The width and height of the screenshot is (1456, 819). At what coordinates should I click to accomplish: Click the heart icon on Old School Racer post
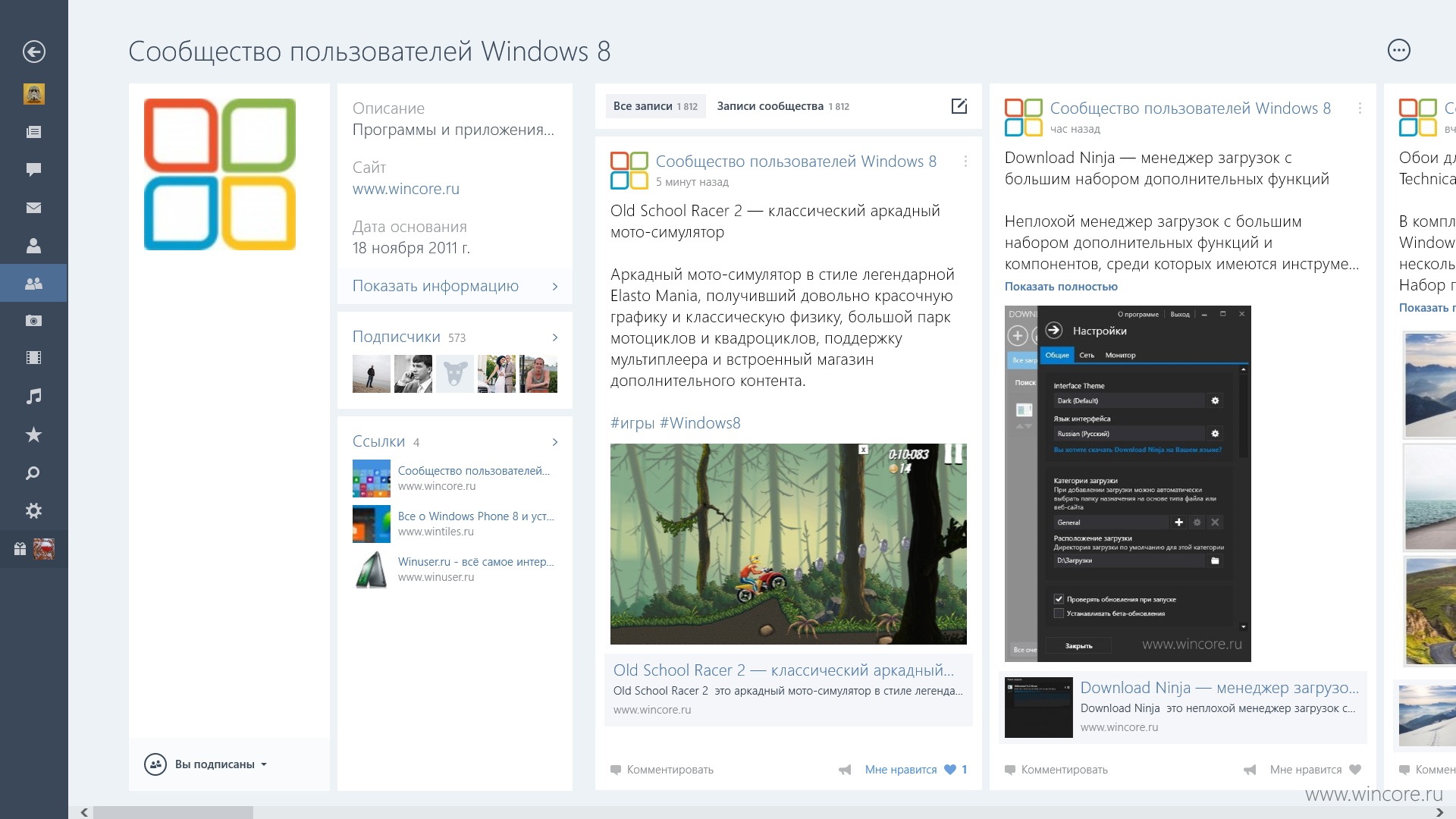coord(949,770)
